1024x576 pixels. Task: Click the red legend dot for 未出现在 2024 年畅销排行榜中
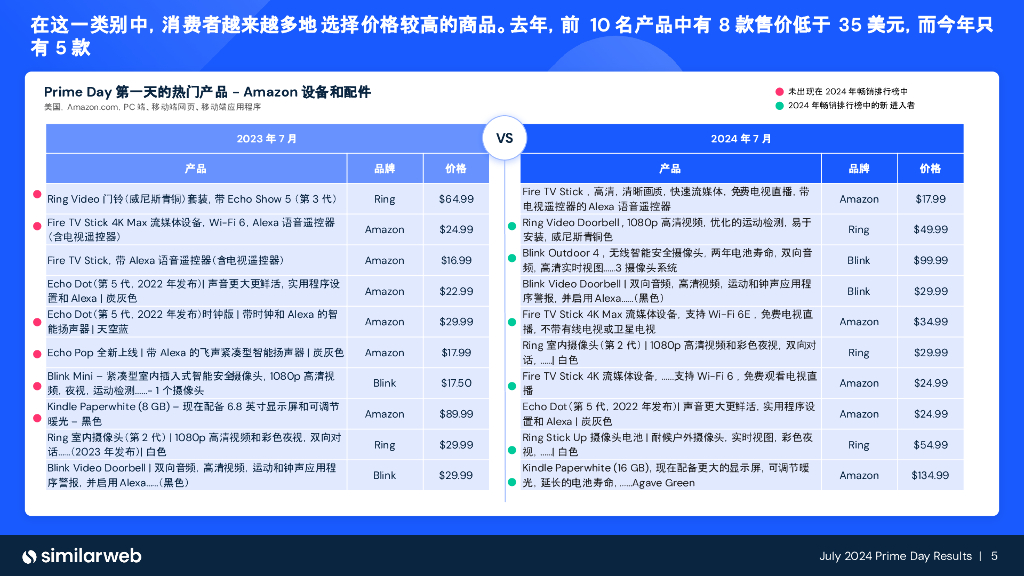click(x=779, y=91)
